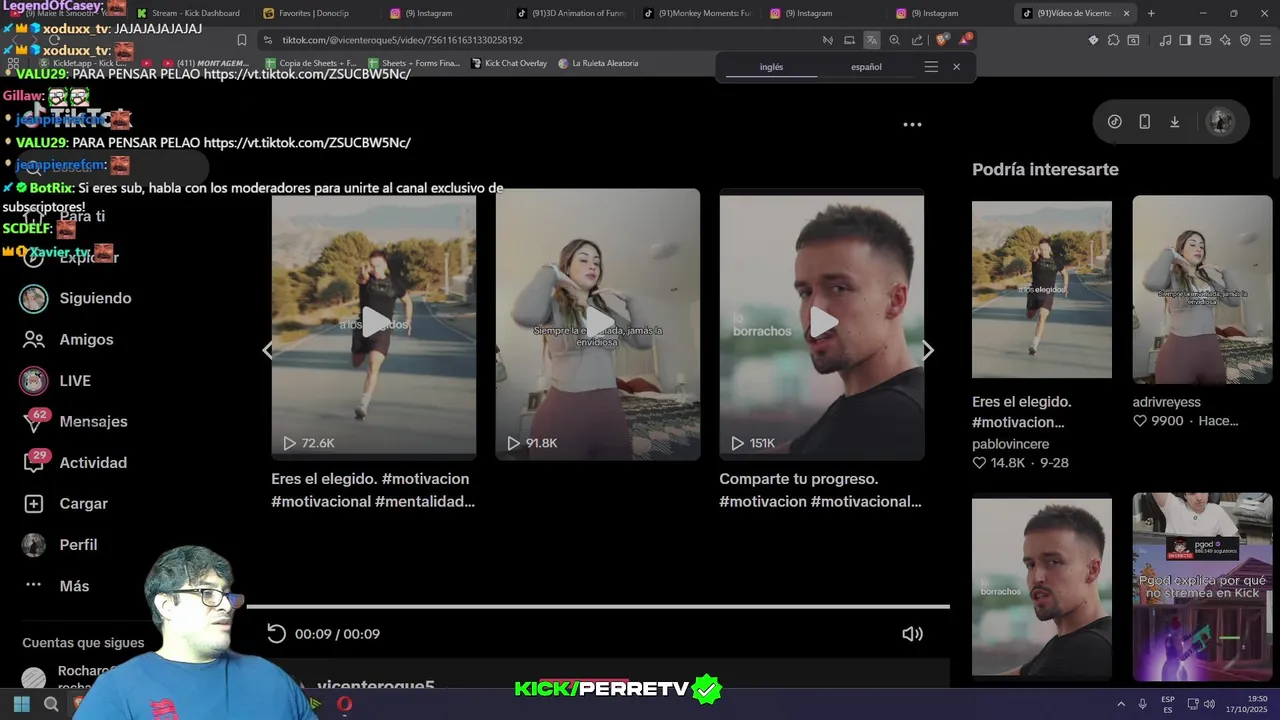Open translate popup hamburger menu

click(931, 67)
